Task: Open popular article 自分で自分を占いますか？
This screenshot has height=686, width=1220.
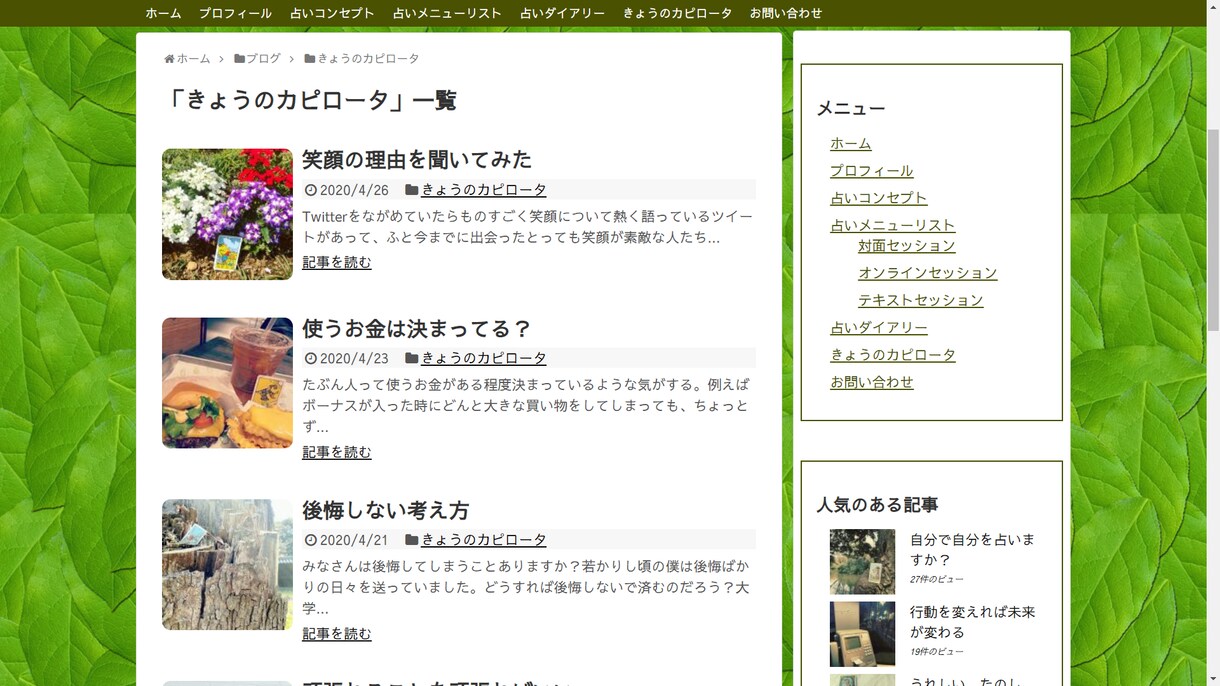Action: 972,550
